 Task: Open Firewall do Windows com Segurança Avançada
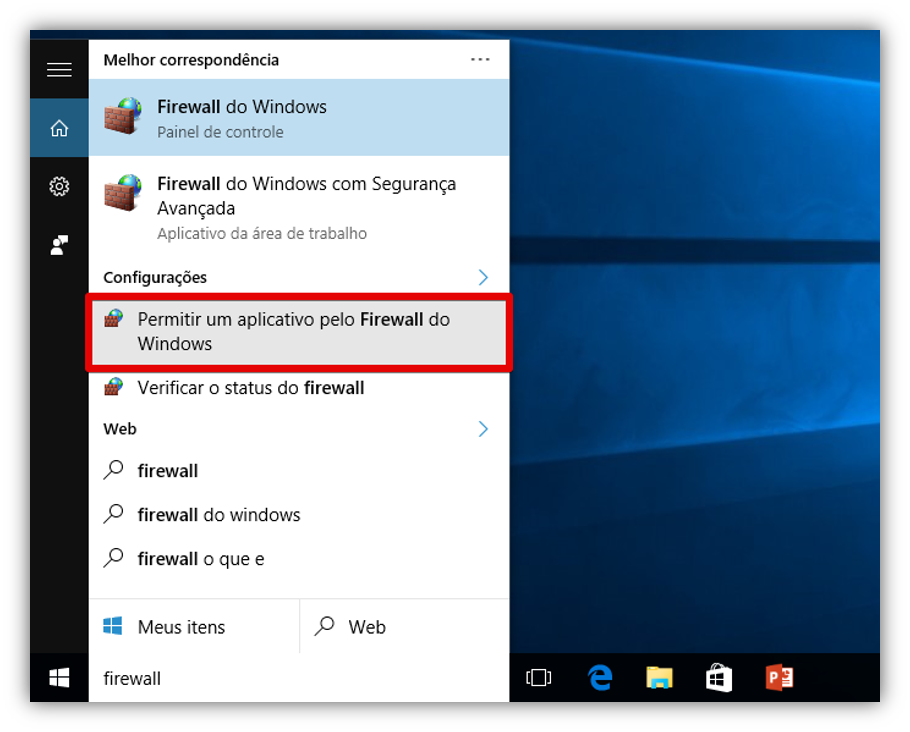tap(299, 207)
